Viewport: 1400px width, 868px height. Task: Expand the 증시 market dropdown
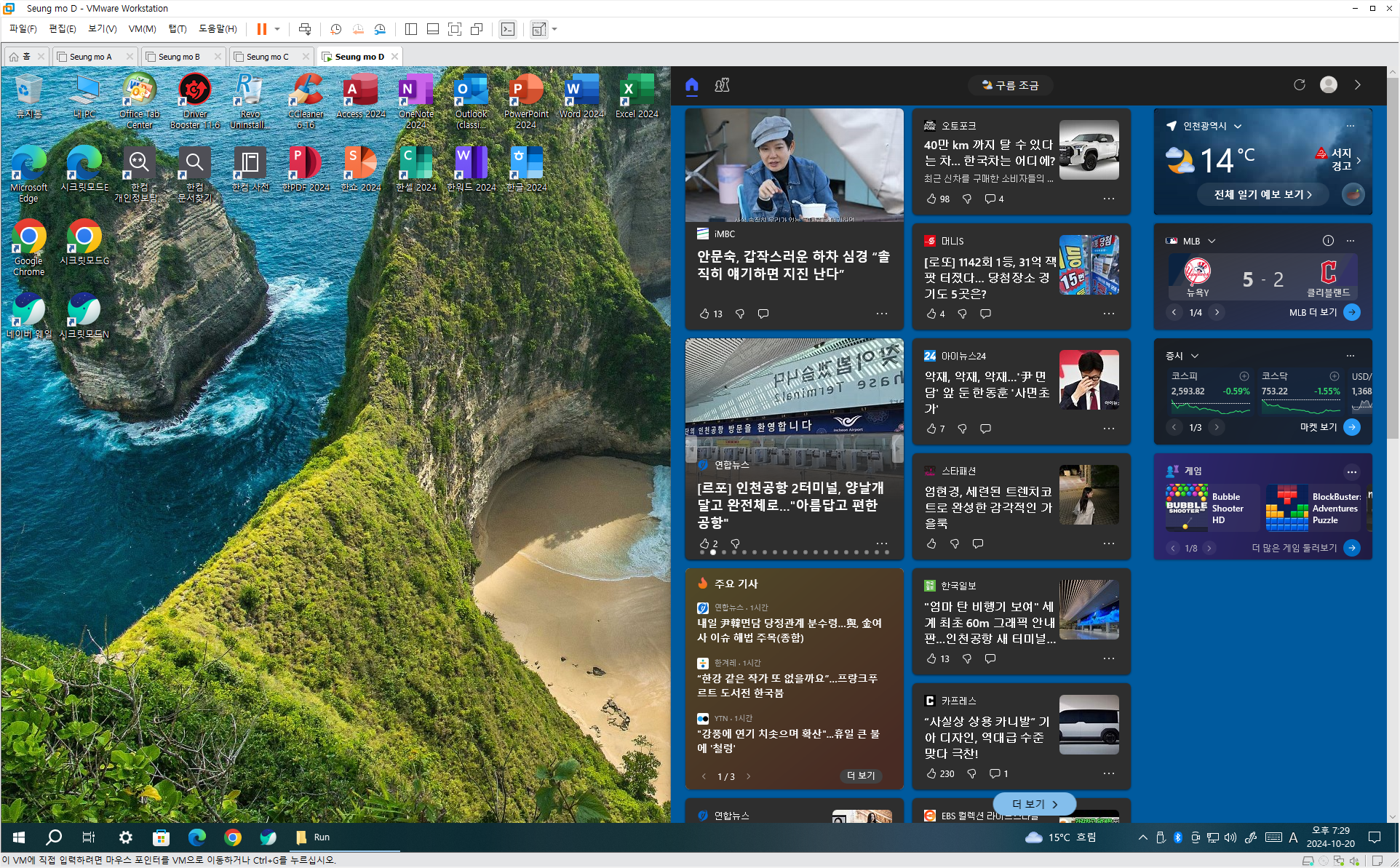tap(1195, 356)
